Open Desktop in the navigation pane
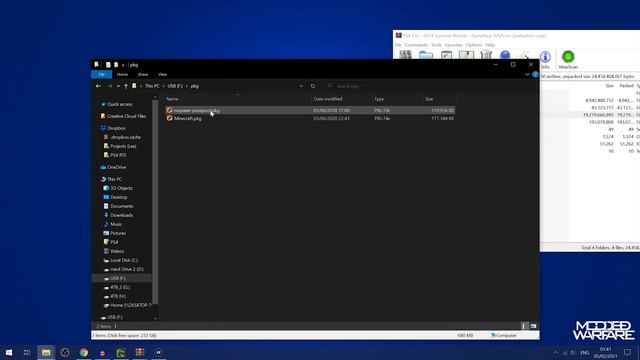This screenshot has width=640, height=360. [118, 197]
